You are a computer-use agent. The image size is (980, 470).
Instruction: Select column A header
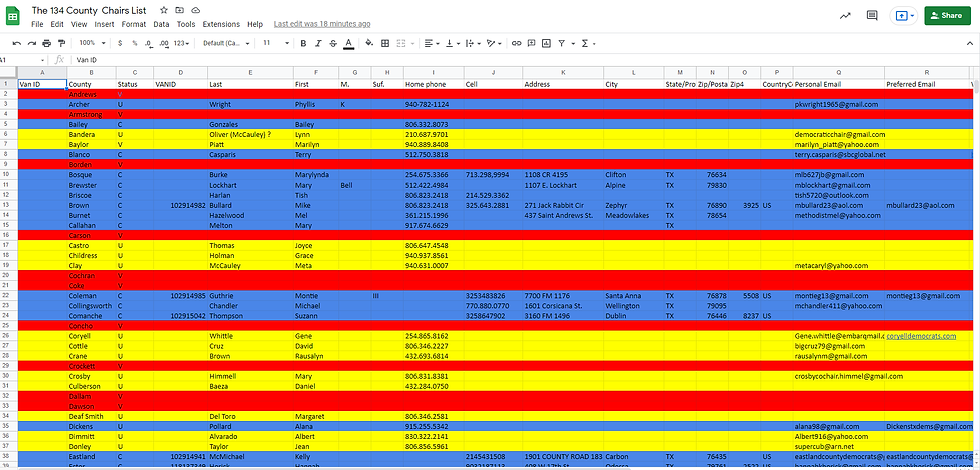point(42,72)
